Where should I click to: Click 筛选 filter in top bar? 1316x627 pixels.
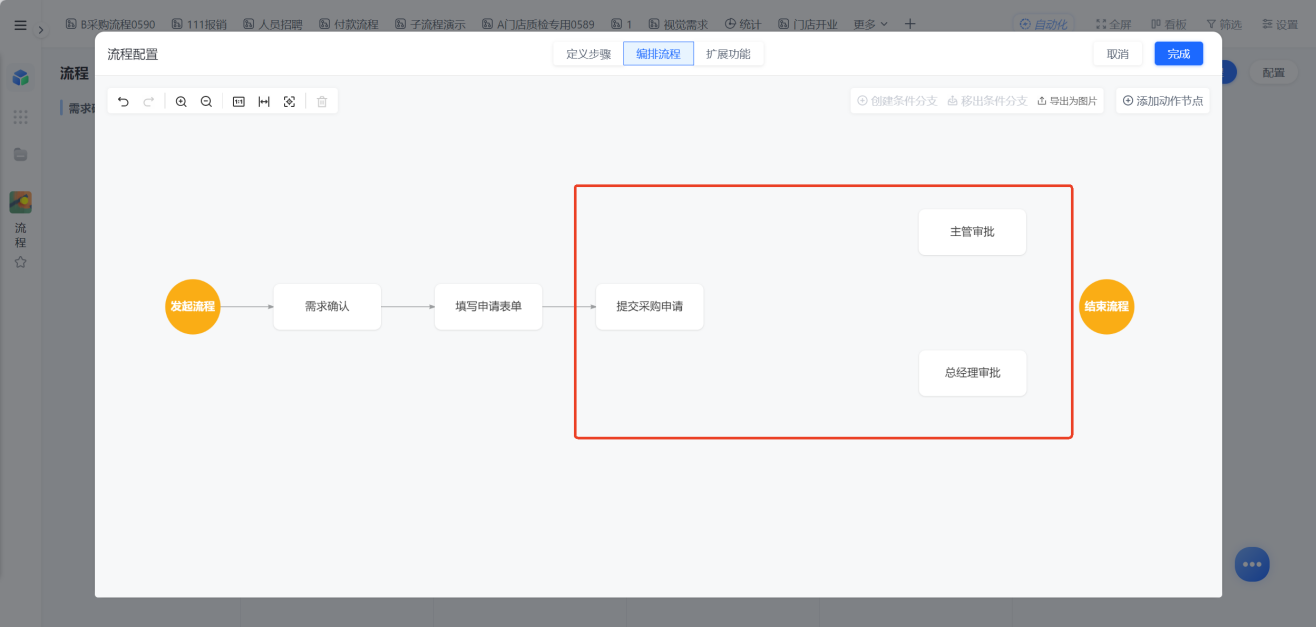click(1224, 24)
